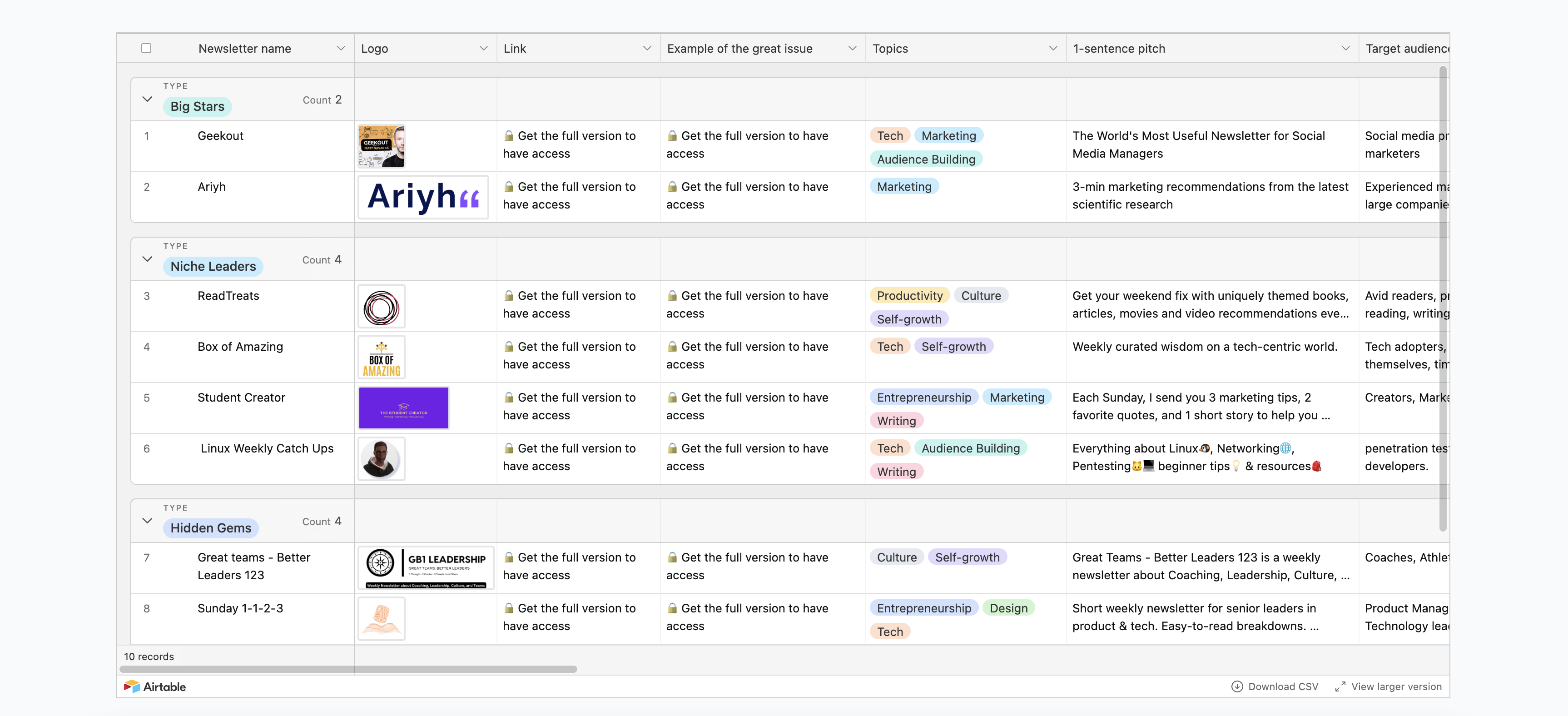
Task: Click the Count 4 label of Niche Leaders
Action: click(x=322, y=260)
